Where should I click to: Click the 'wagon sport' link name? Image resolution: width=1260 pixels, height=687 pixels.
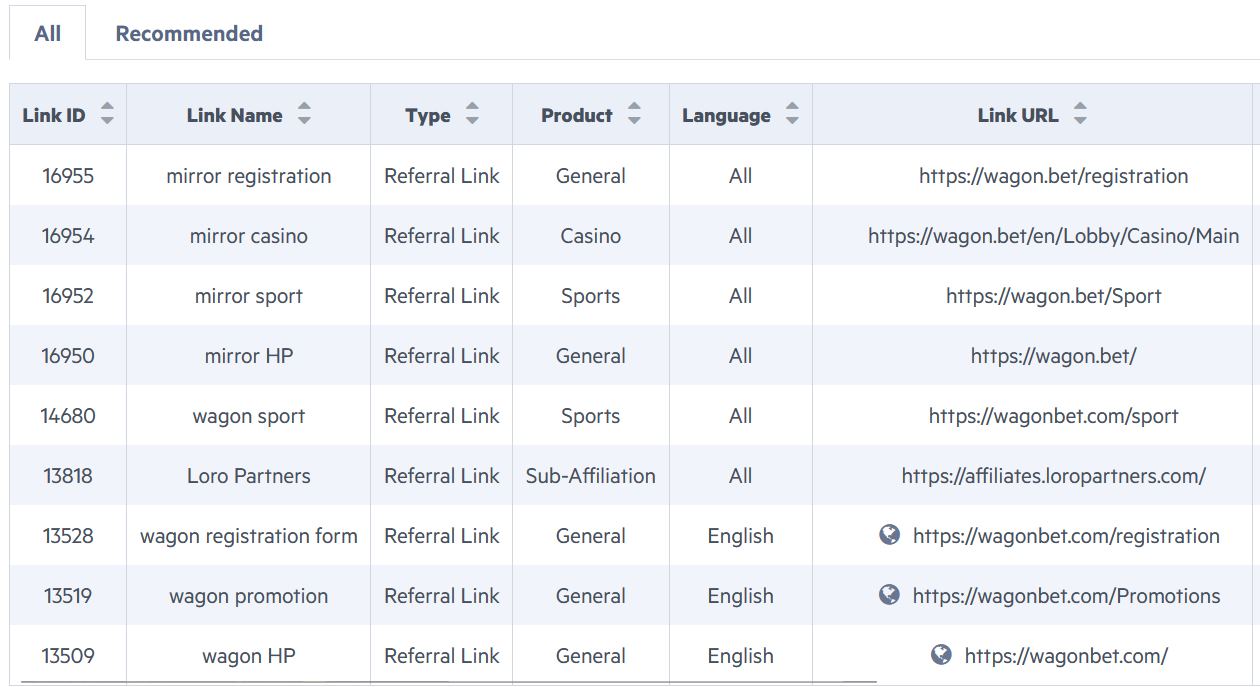249,416
